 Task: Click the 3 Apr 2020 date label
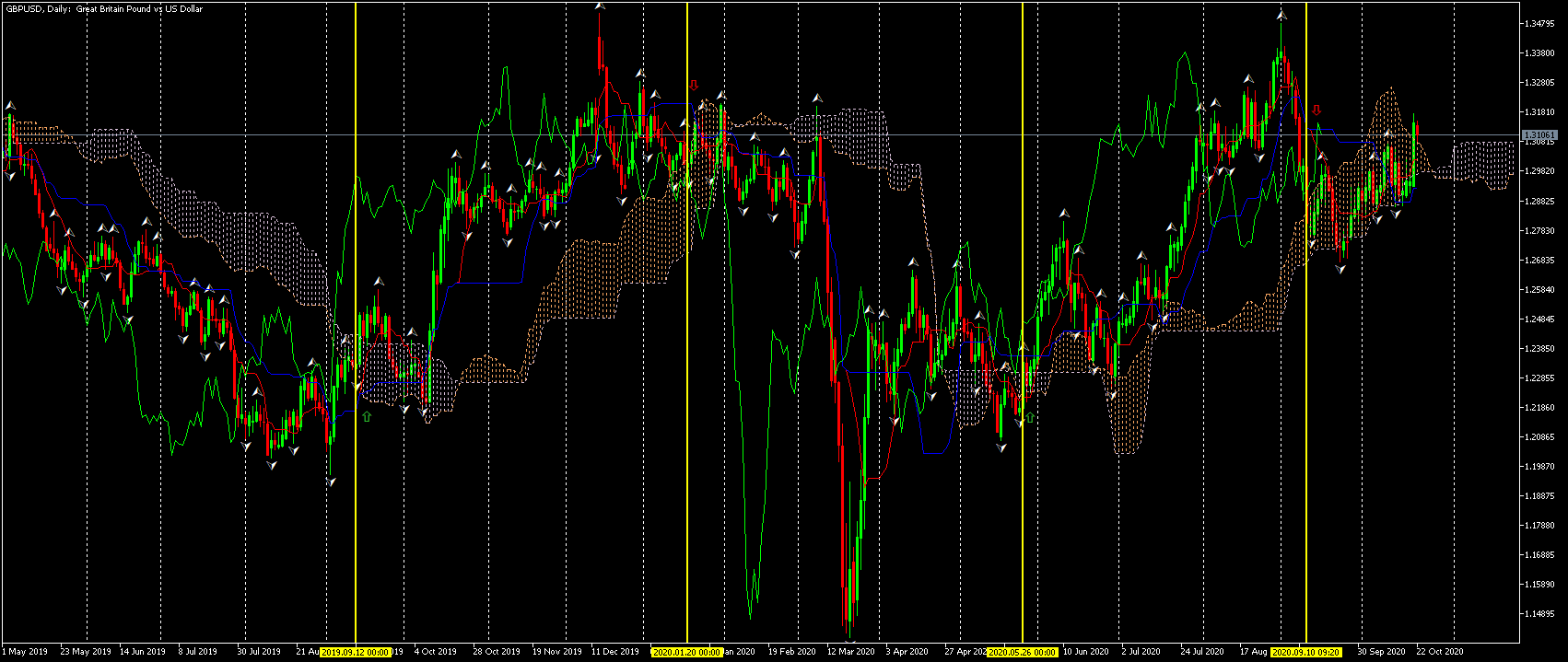point(907,652)
